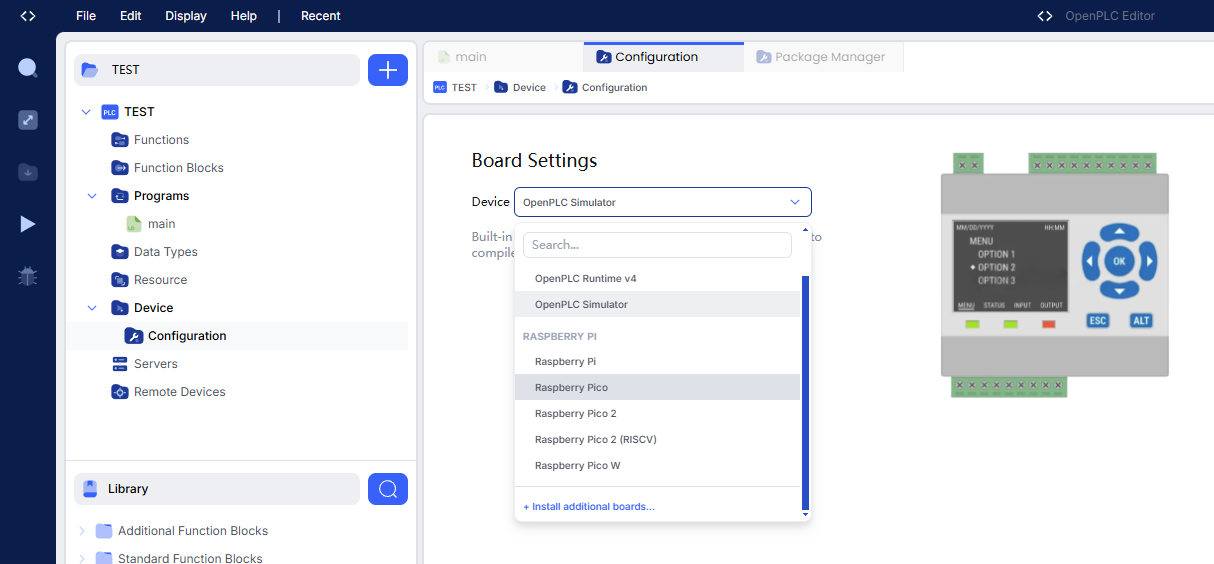Click the Resource icon in tree
This screenshot has height=564, width=1214.
coord(119,280)
